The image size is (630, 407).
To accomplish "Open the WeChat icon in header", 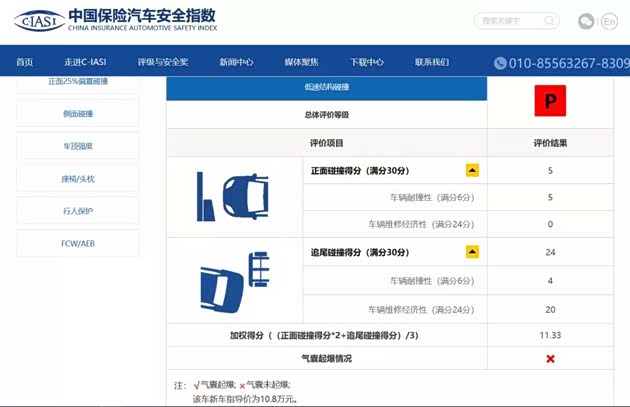I will pyautogui.click(x=586, y=21).
